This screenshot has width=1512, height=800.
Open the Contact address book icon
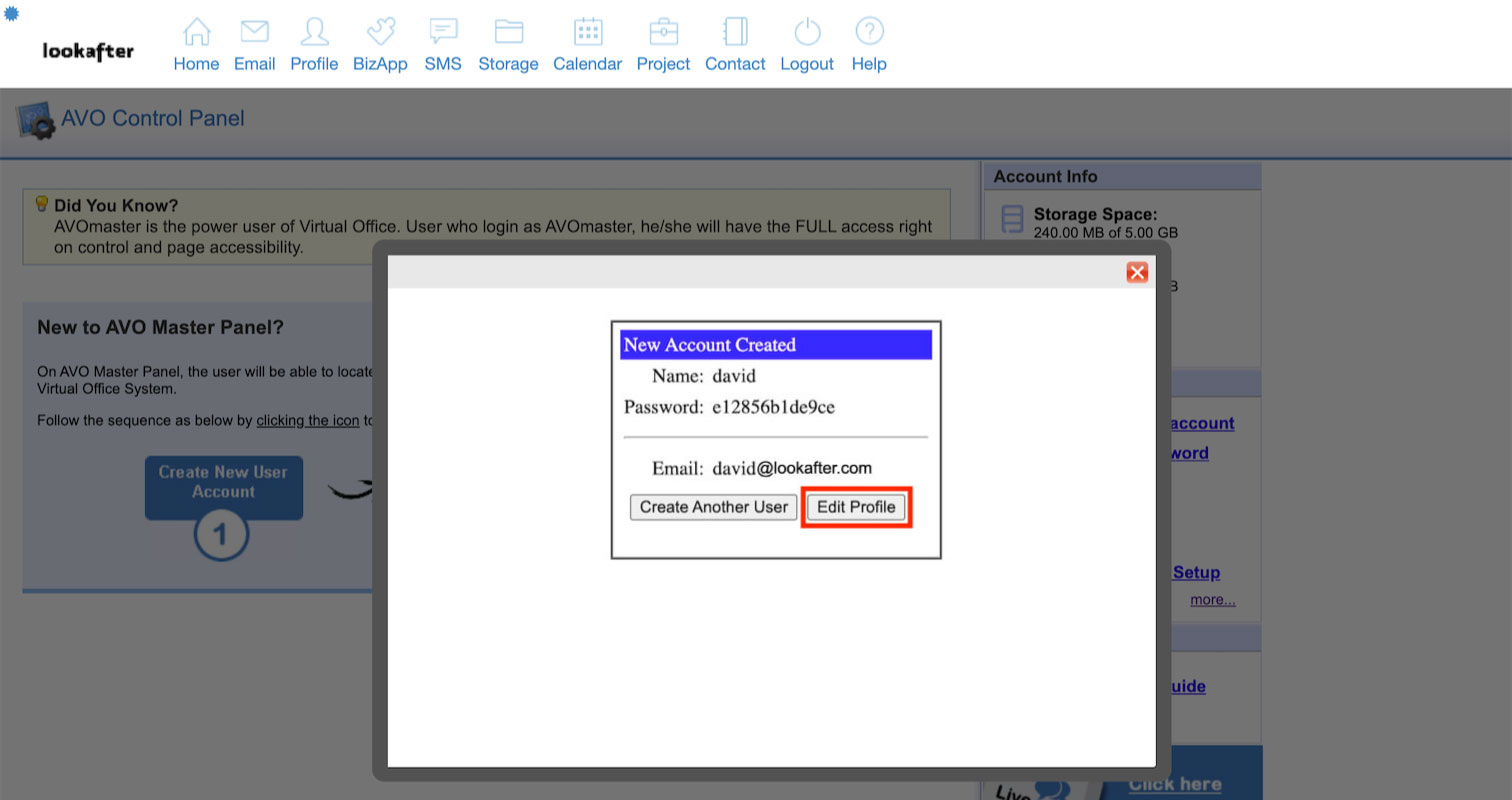tap(735, 32)
